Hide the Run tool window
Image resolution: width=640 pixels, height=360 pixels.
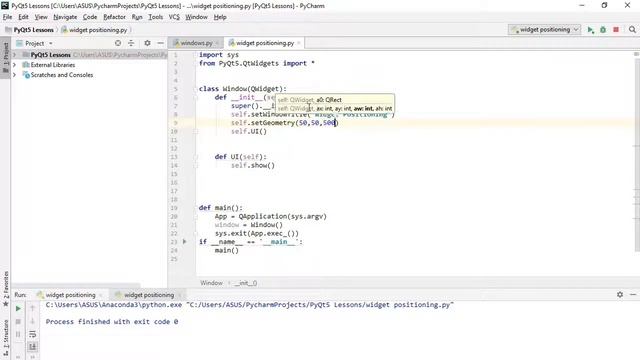[633, 294]
